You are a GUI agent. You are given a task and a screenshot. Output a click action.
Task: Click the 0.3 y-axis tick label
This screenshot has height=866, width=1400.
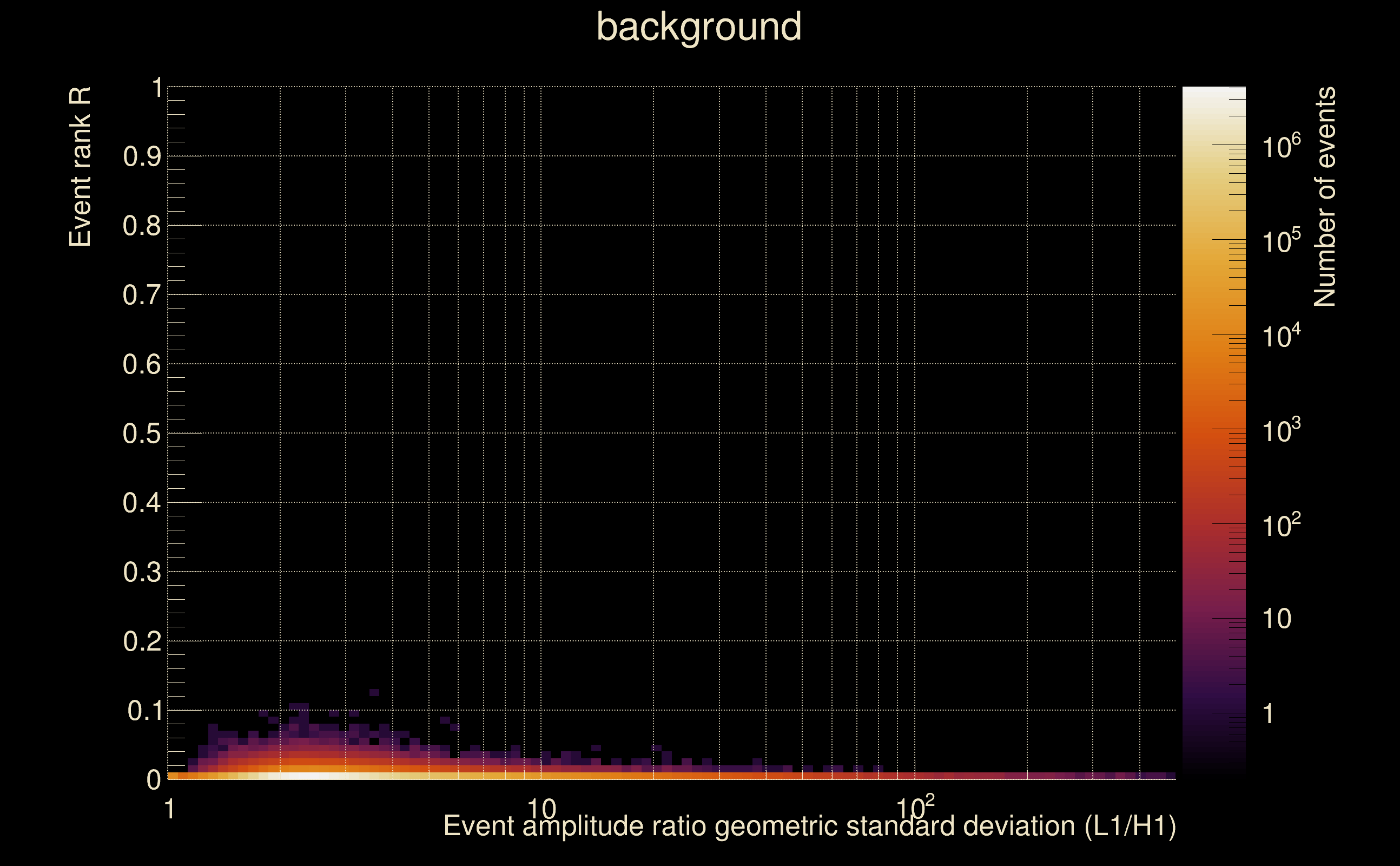click(x=142, y=573)
